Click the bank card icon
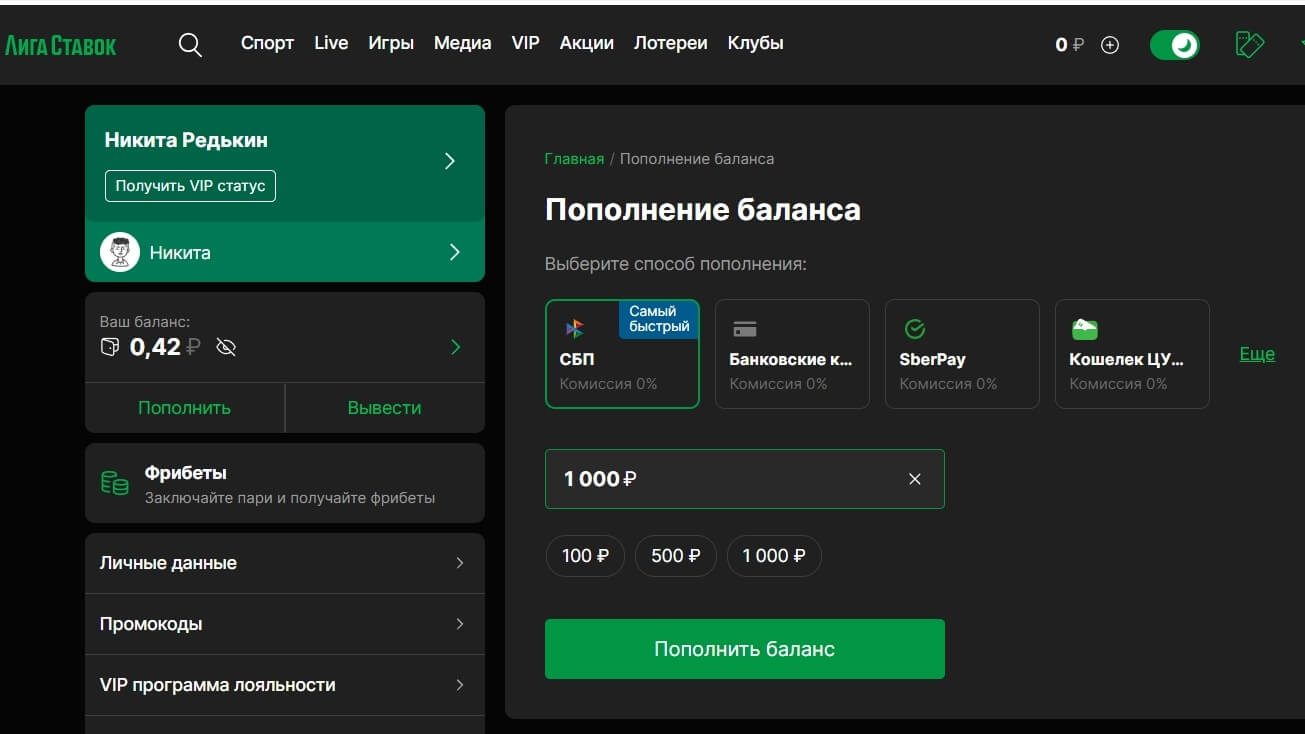This screenshot has height=734, width=1305. pos(745,329)
